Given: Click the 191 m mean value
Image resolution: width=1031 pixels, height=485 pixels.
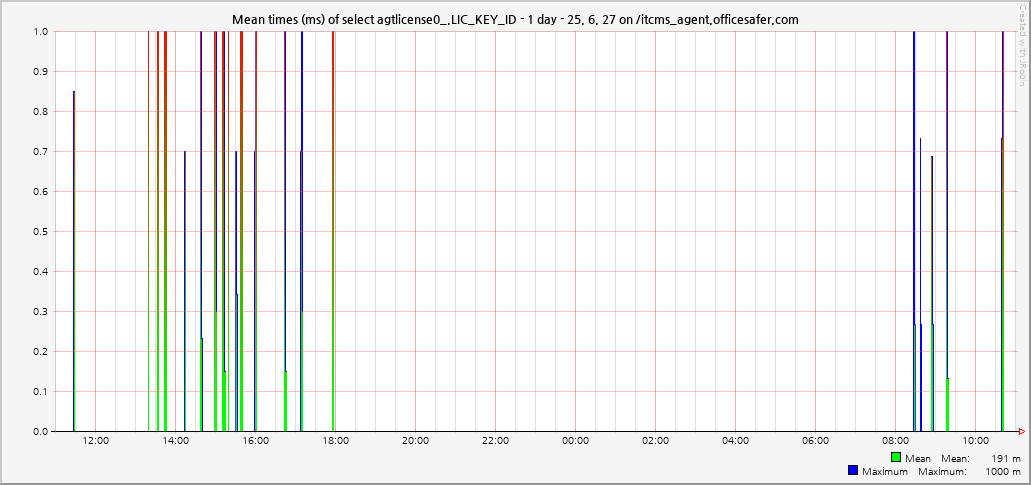Looking at the screenshot, I should tap(1006, 458).
